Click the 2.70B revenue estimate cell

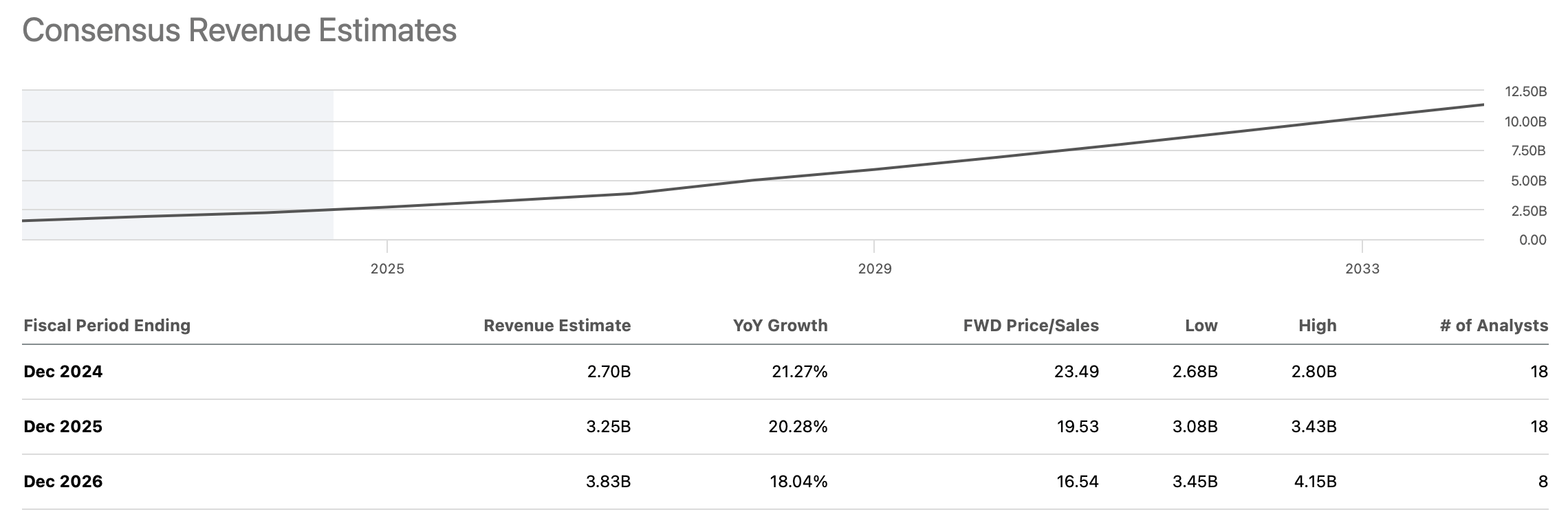609,372
